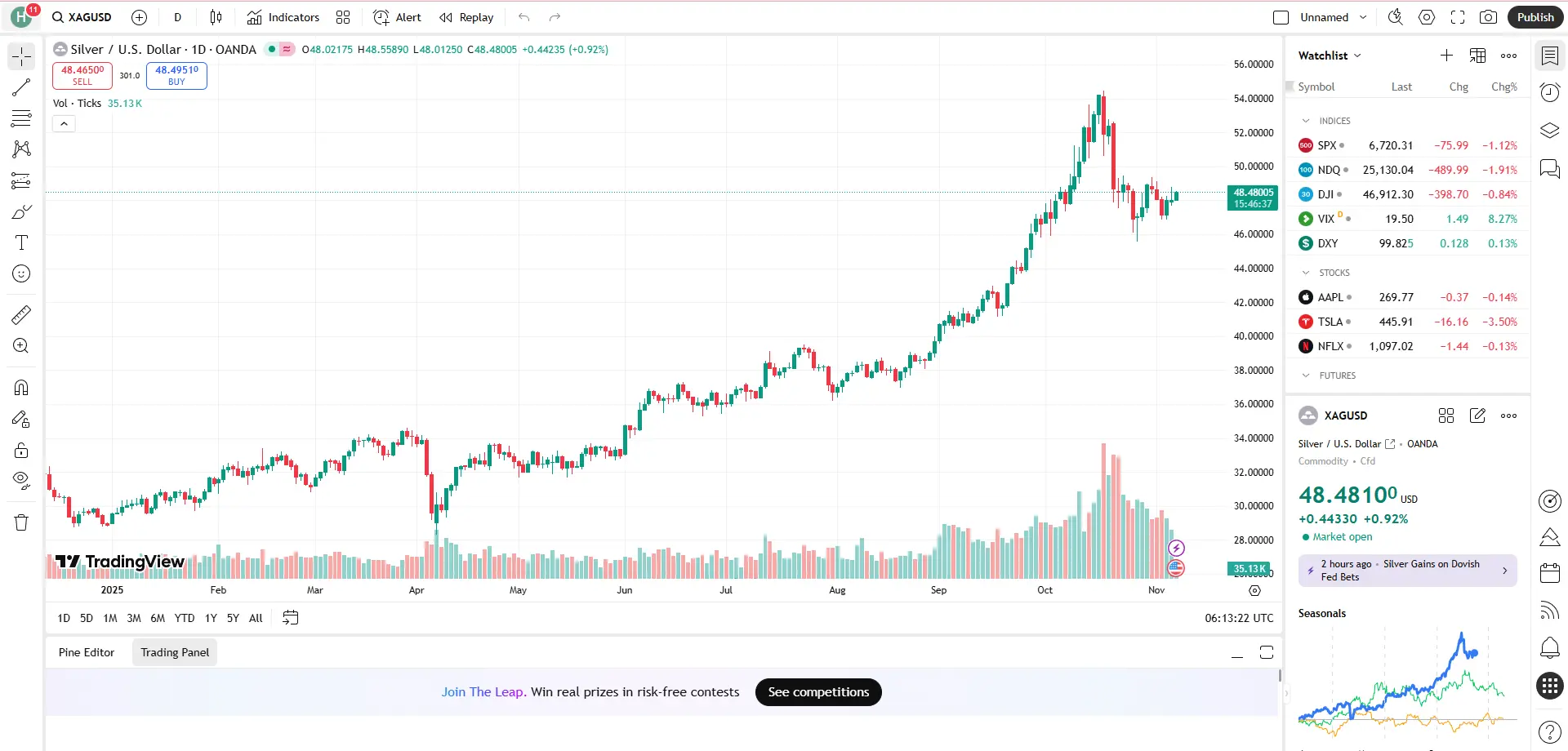Take a chart snapshot with camera icon
The height and width of the screenshot is (751, 1568).
1489,17
